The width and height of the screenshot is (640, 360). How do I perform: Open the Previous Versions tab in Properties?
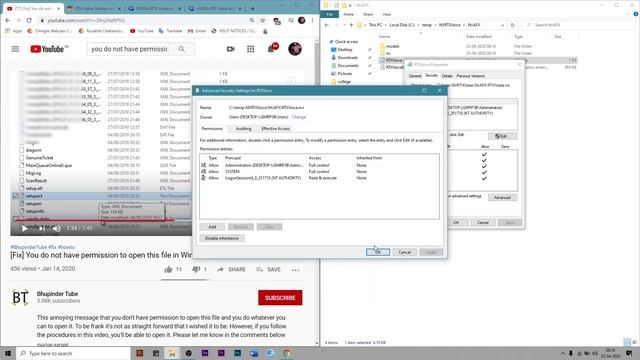click(x=471, y=76)
